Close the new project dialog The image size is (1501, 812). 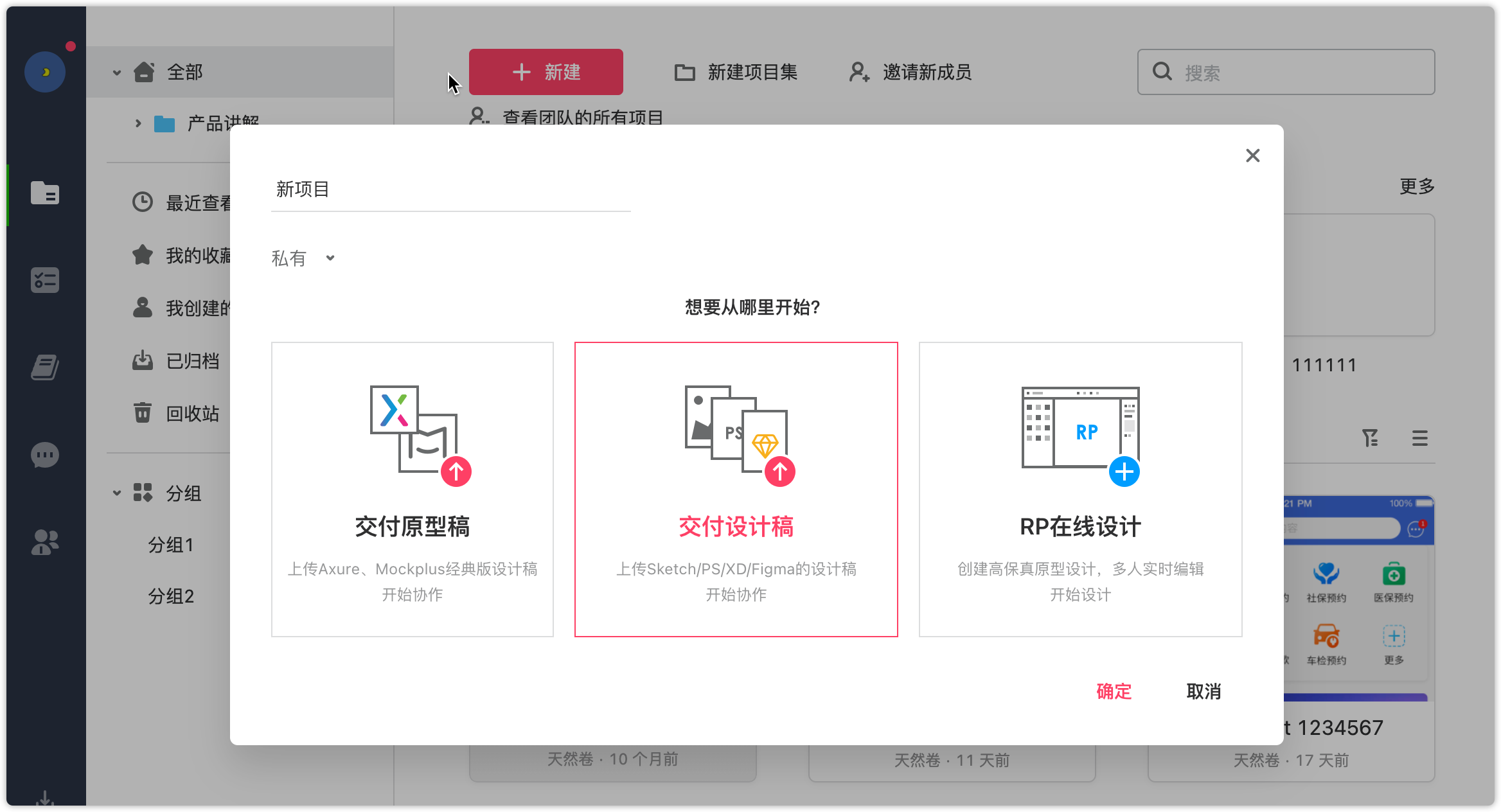(1252, 155)
